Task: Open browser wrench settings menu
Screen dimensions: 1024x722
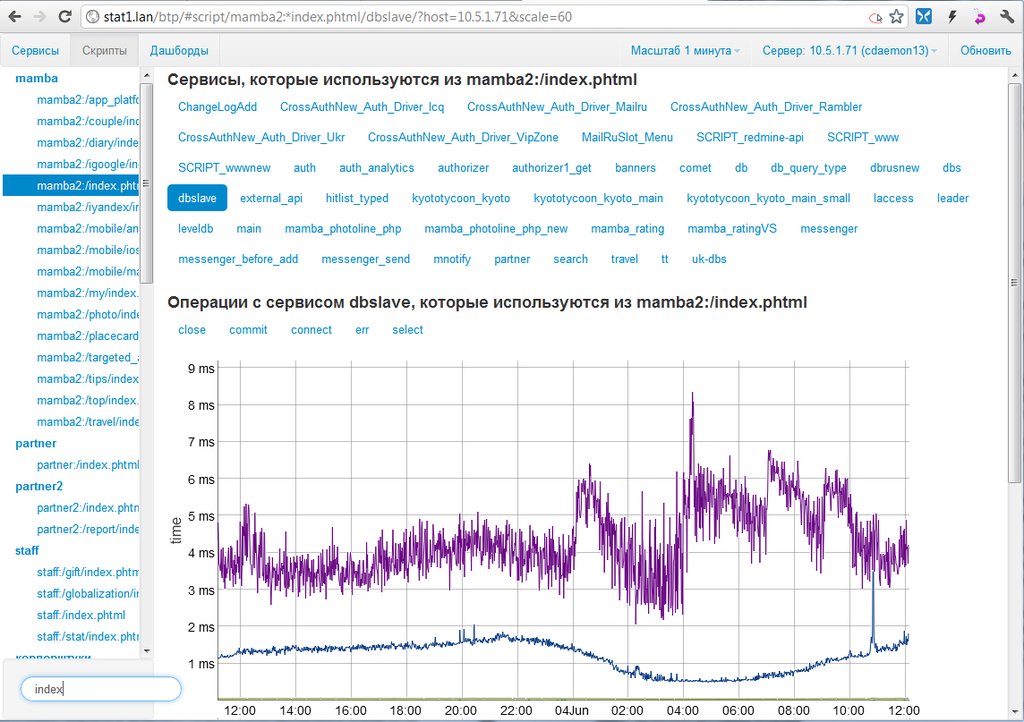Action: (x=1007, y=17)
